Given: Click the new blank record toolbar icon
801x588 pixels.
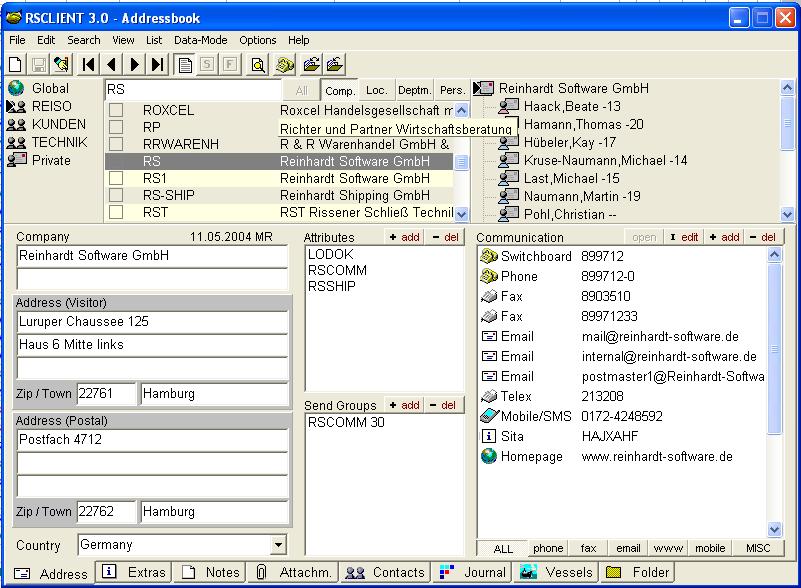Looking at the screenshot, I should (16, 64).
